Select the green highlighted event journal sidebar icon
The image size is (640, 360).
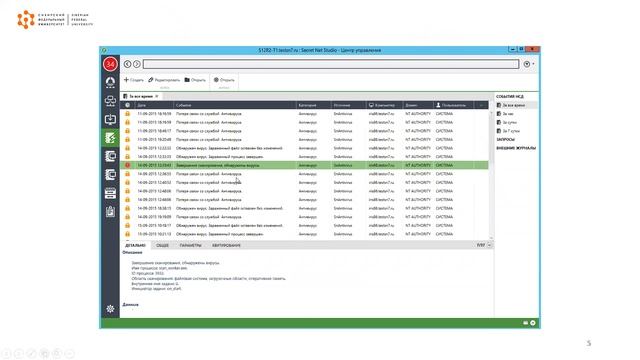110,138
